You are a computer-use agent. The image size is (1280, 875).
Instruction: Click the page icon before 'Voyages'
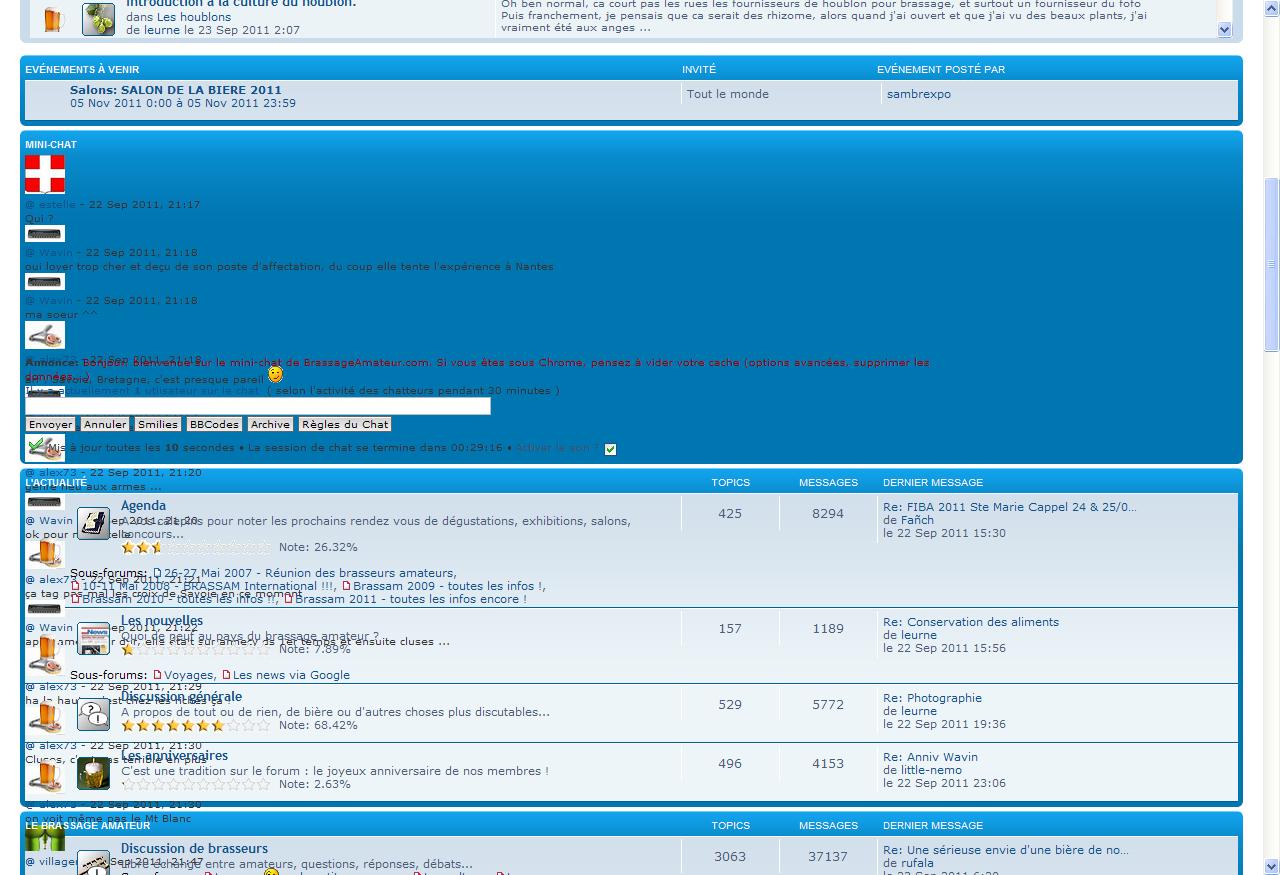click(157, 675)
